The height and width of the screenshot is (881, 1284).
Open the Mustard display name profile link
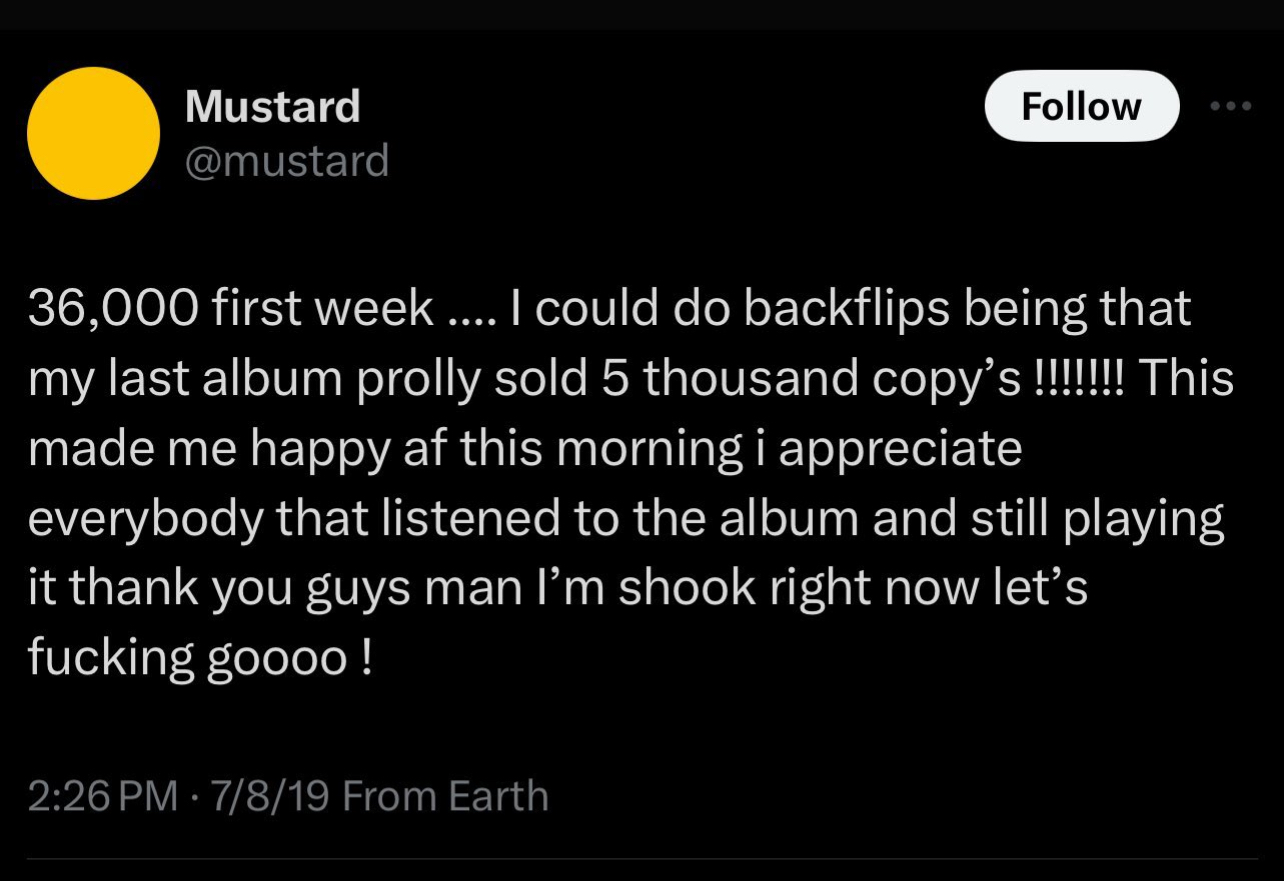[x=272, y=106]
